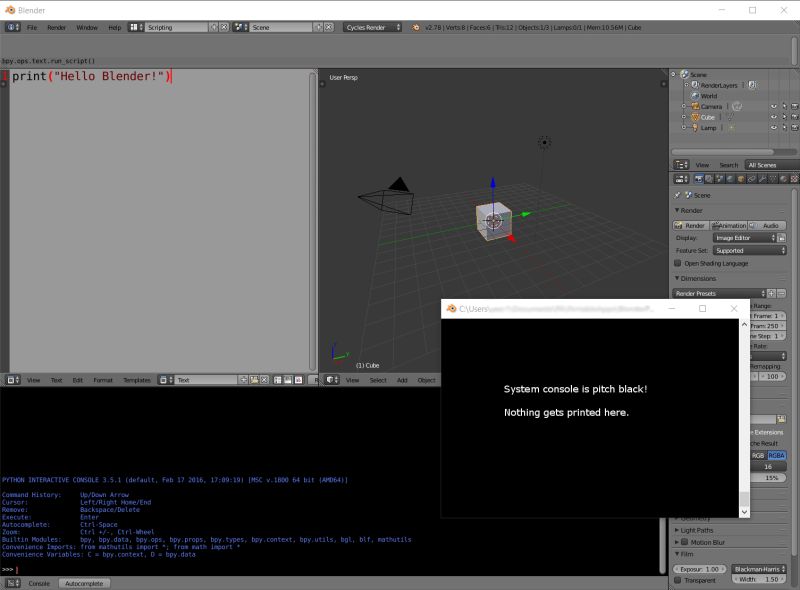Select the Camera object icon in the Outliner
This screenshot has height=590, width=800.
pyautogui.click(x=696, y=106)
